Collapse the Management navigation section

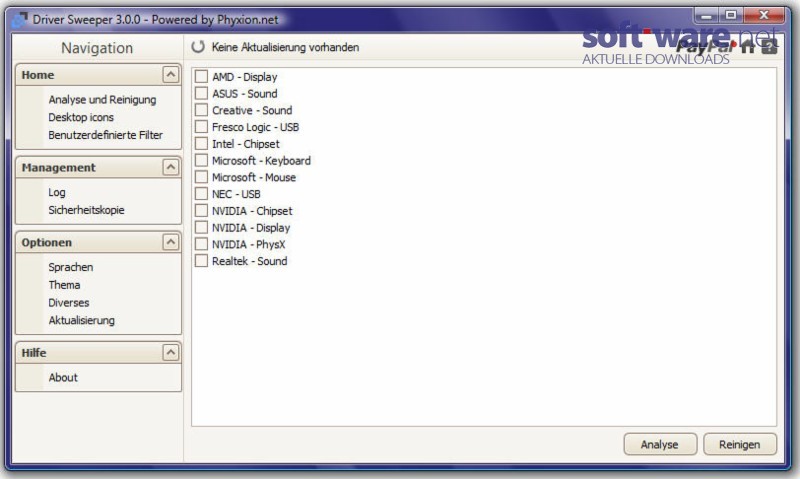[x=171, y=167]
